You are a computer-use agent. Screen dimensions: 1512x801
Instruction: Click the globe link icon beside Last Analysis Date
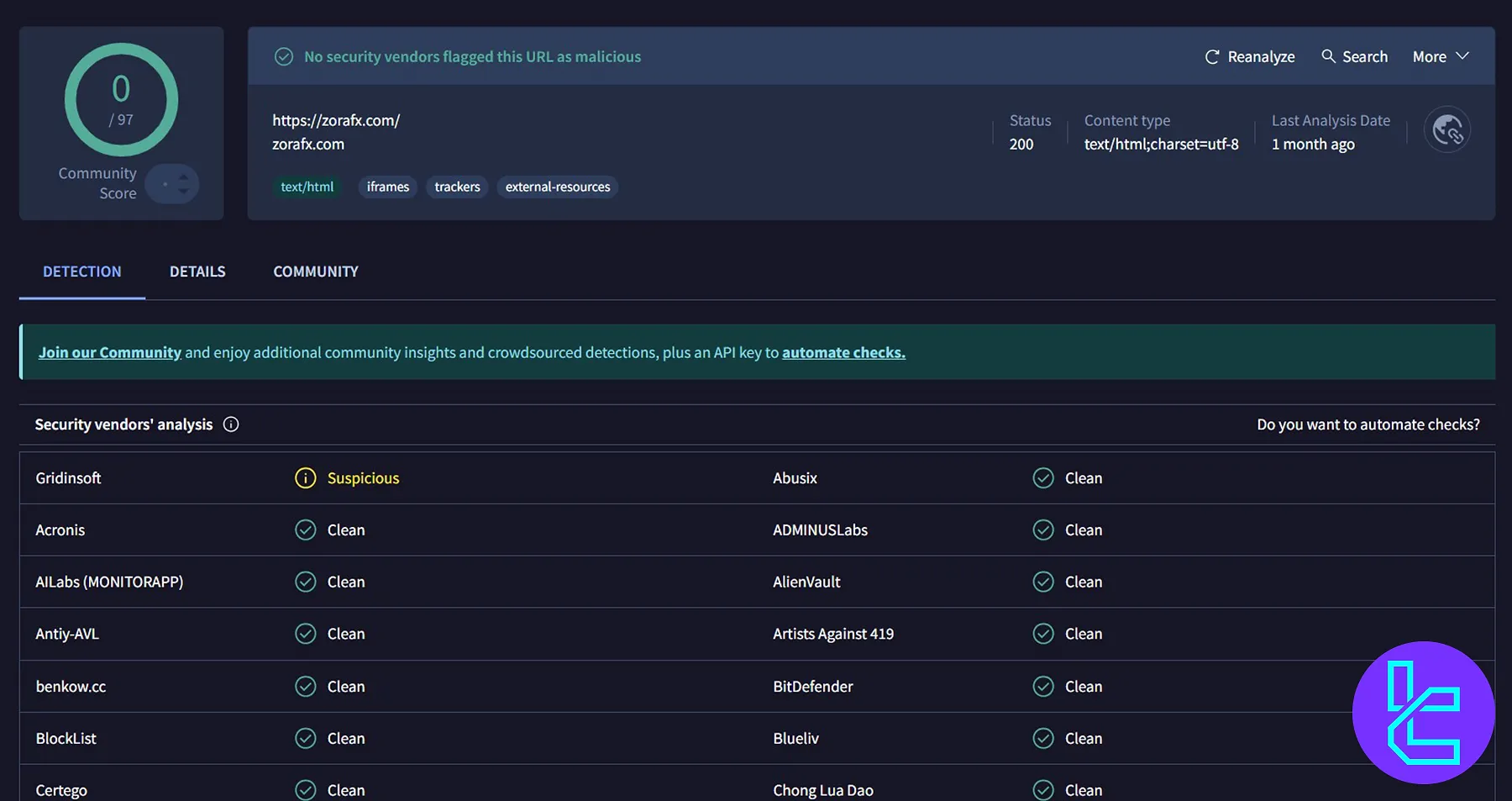tap(1446, 130)
